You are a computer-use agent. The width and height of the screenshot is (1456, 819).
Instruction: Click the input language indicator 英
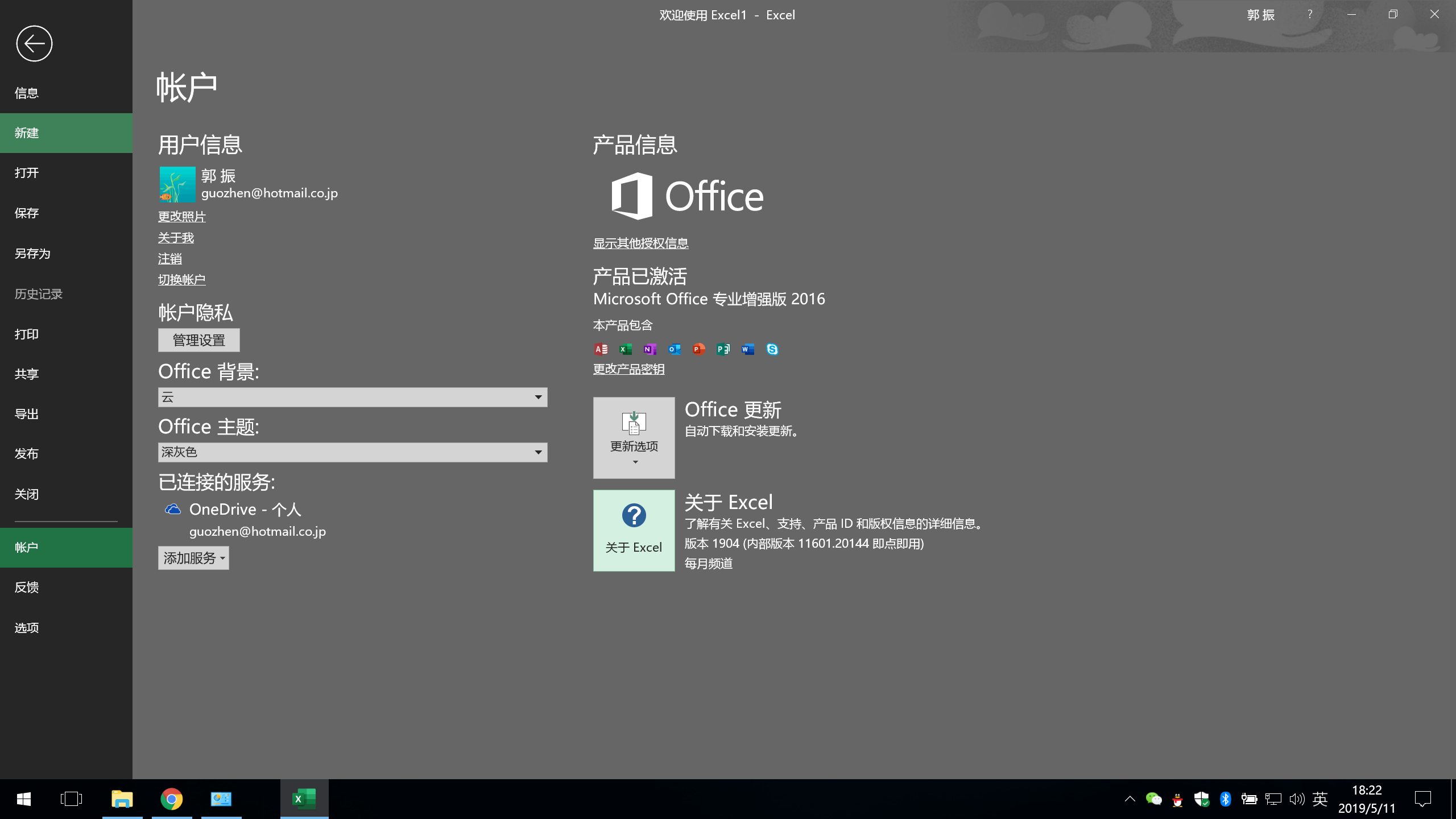pyautogui.click(x=1320, y=799)
